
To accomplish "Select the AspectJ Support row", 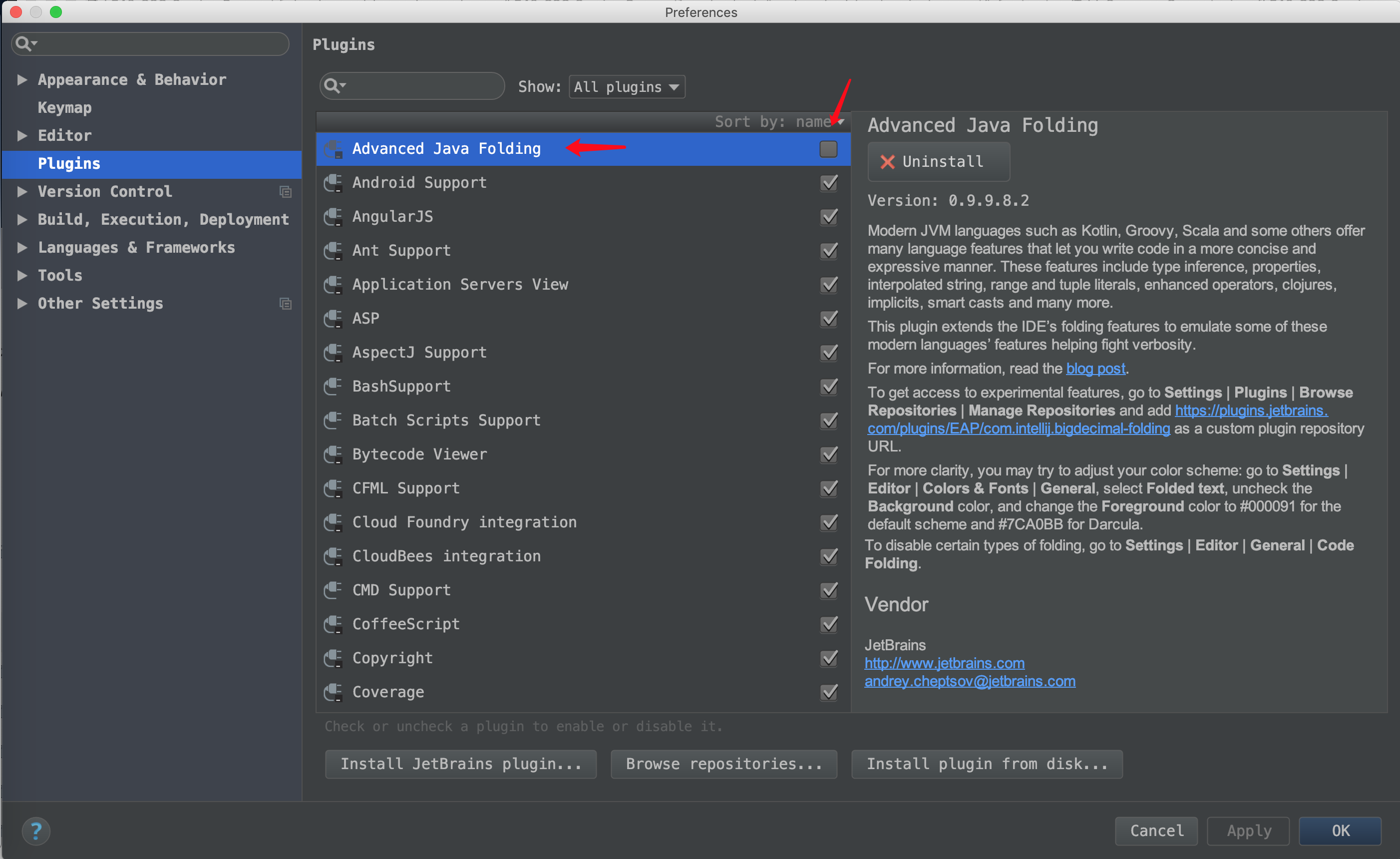I will (583, 353).
